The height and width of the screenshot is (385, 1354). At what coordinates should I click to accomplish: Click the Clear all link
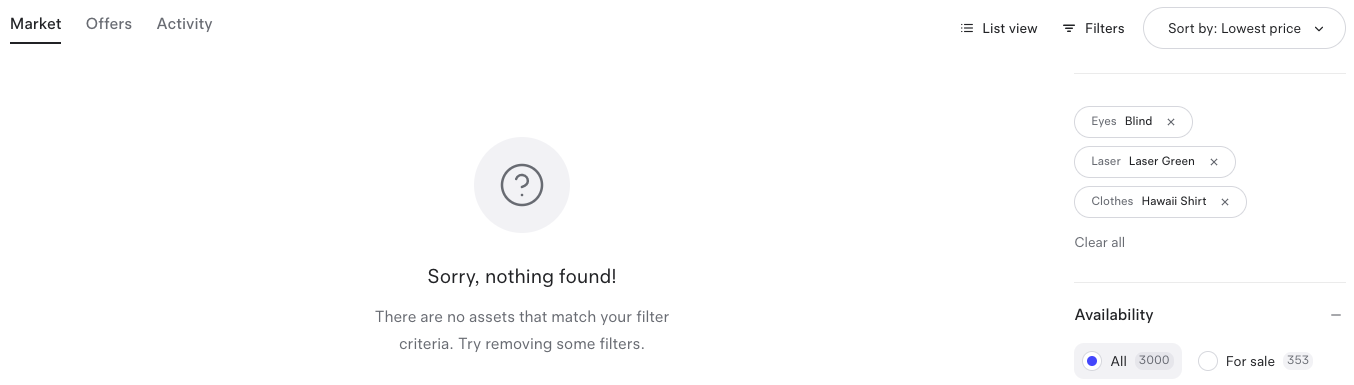[1099, 242]
